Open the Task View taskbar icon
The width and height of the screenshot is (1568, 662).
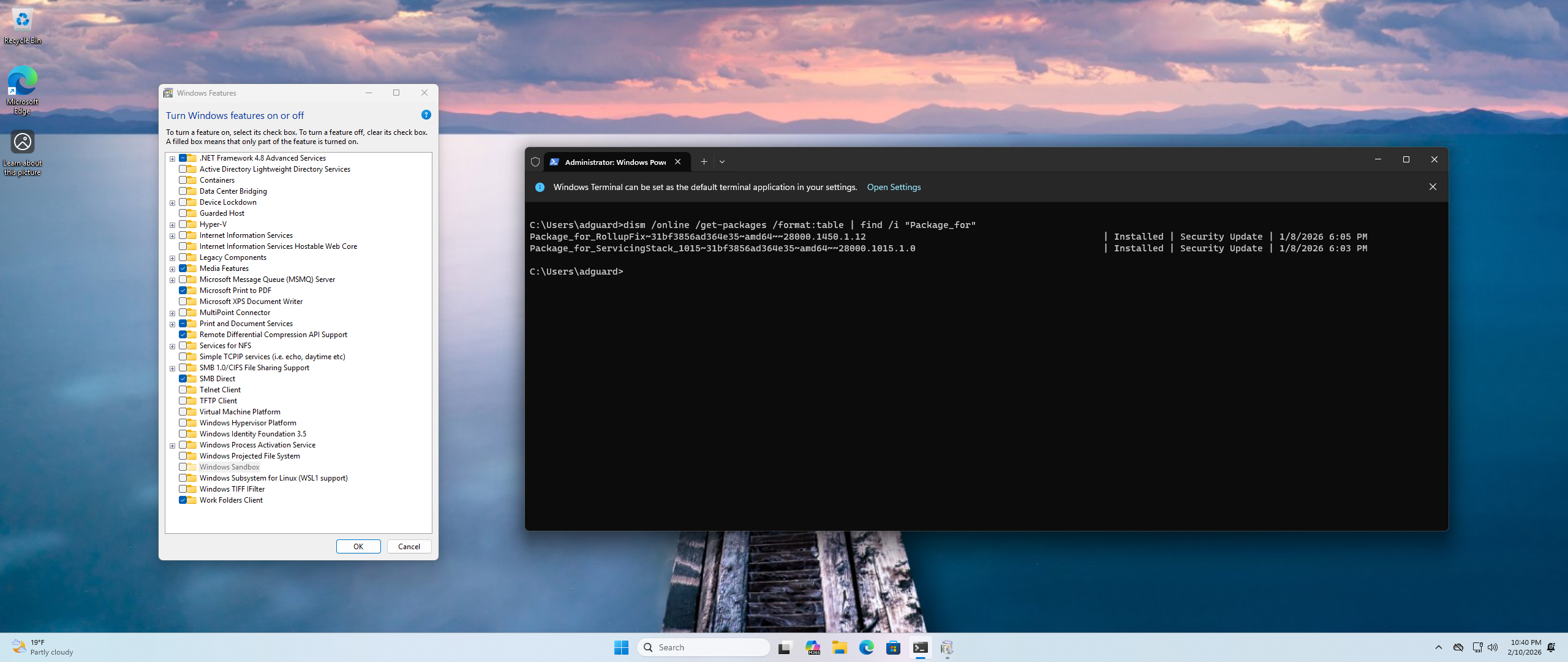click(785, 647)
